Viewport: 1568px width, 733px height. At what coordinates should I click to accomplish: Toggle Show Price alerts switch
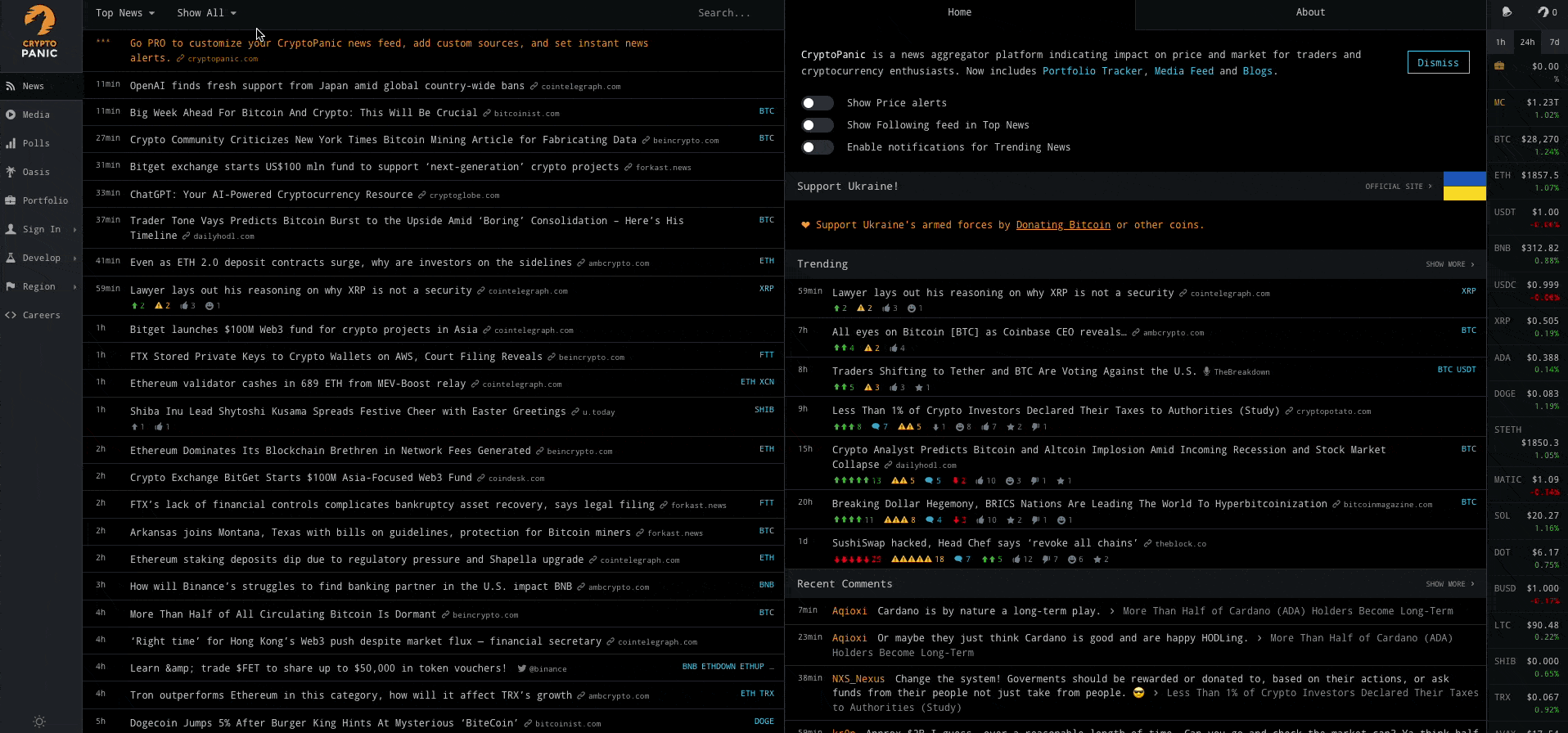pyautogui.click(x=818, y=103)
